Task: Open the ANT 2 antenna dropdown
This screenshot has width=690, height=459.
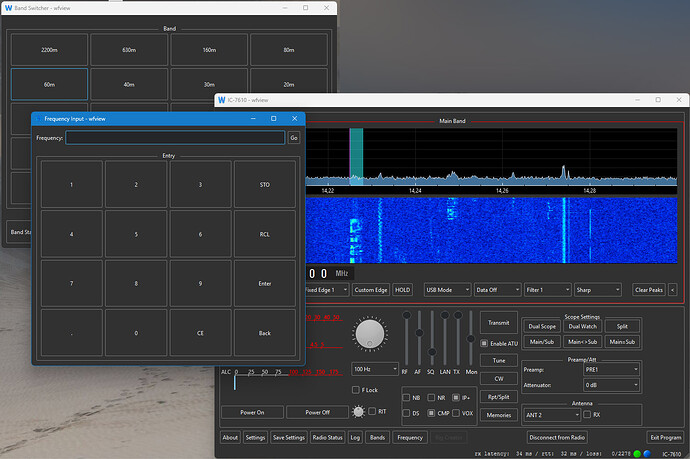Action: (x=552, y=415)
